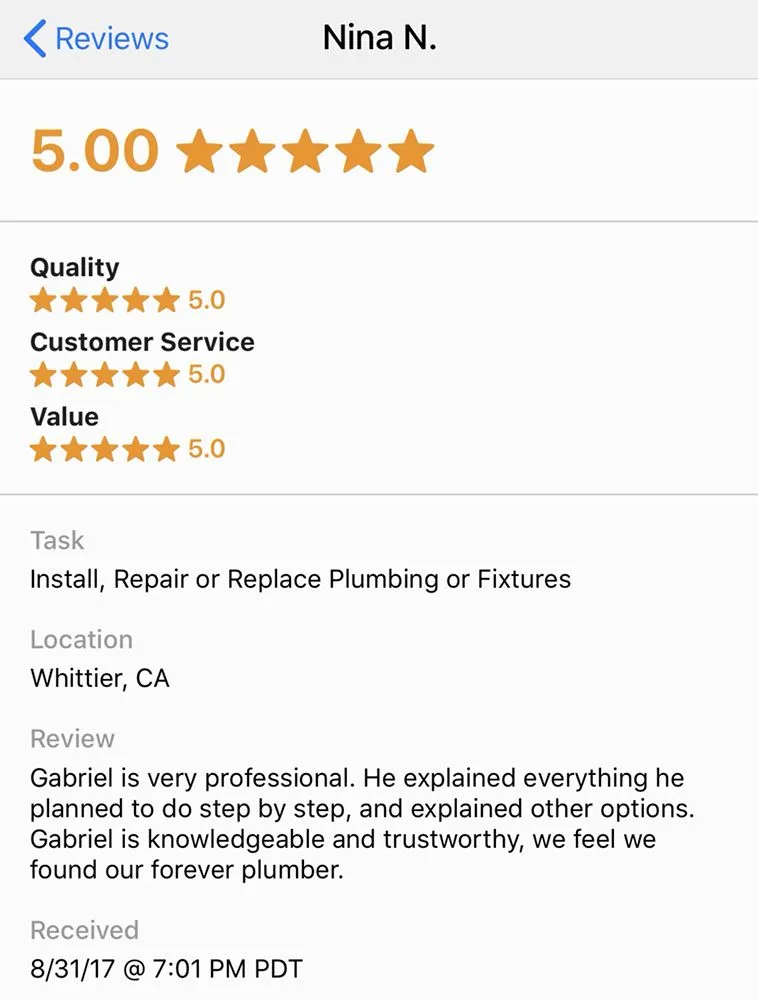Screen dimensions: 758x1000
Task: Select the Nina N. title in the header
Action: (x=379, y=37)
